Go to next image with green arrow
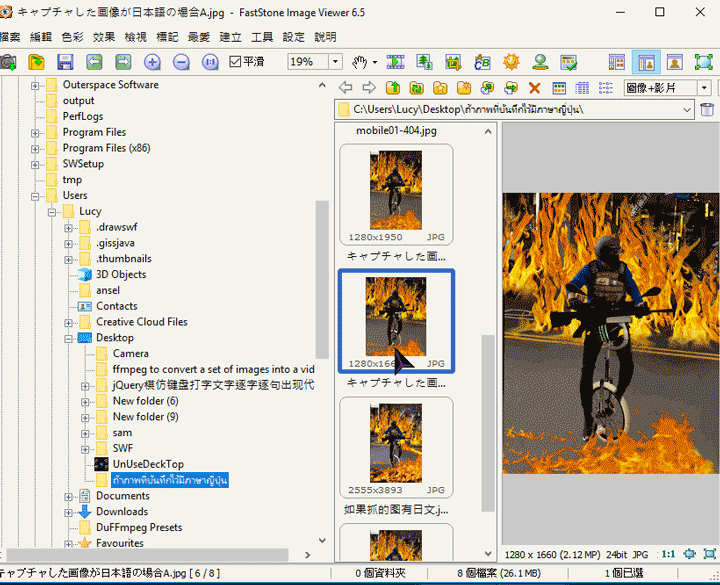Screen dimensions: 720x585 [123, 62]
